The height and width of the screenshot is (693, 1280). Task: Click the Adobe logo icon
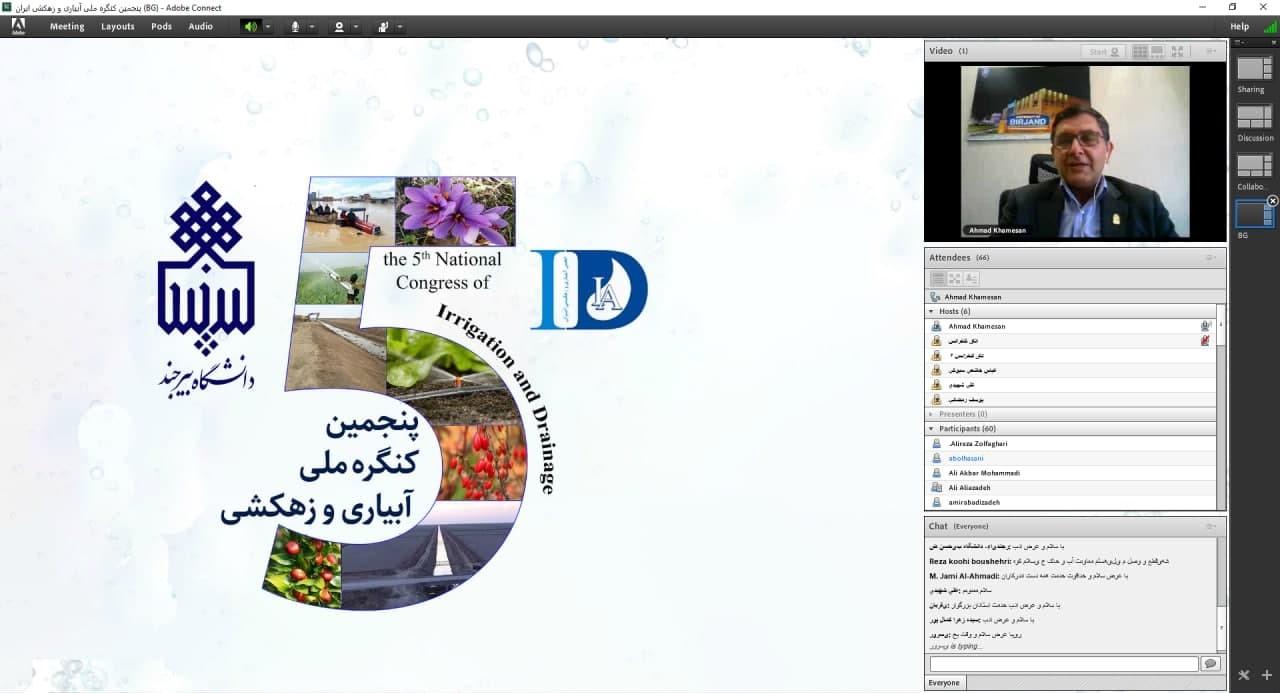pyautogui.click(x=18, y=26)
